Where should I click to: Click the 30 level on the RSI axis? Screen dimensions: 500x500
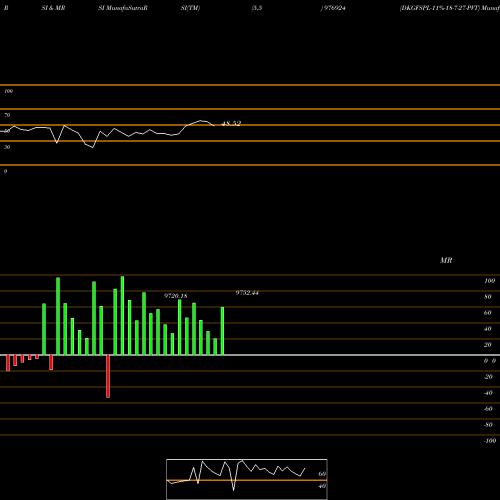[x=7, y=147]
